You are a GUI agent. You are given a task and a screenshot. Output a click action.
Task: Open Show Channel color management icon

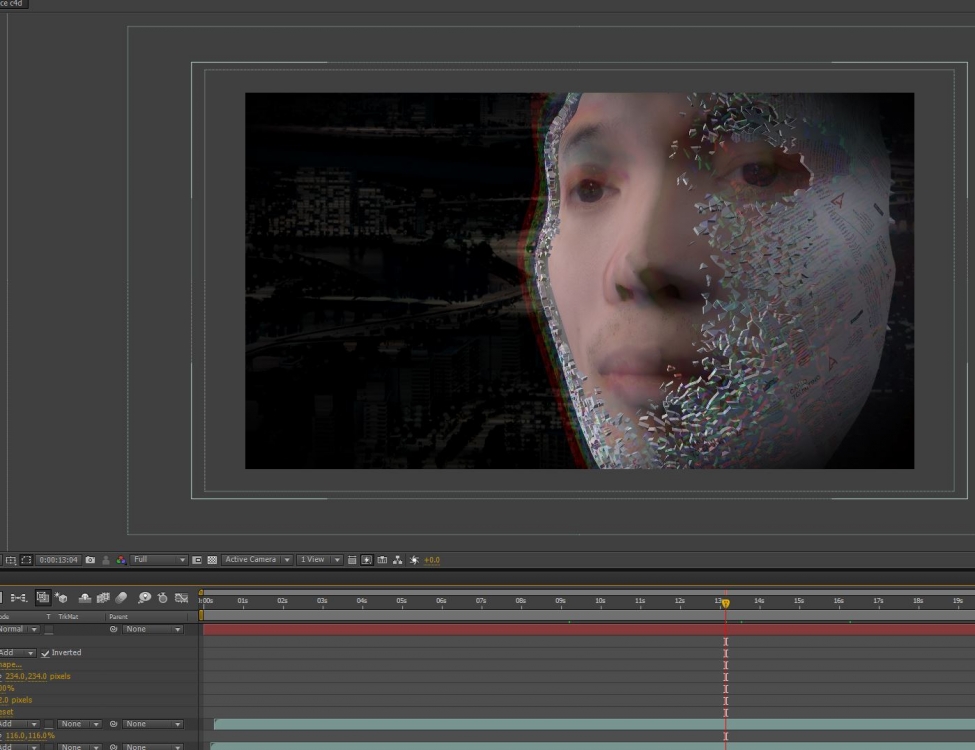coord(121,560)
